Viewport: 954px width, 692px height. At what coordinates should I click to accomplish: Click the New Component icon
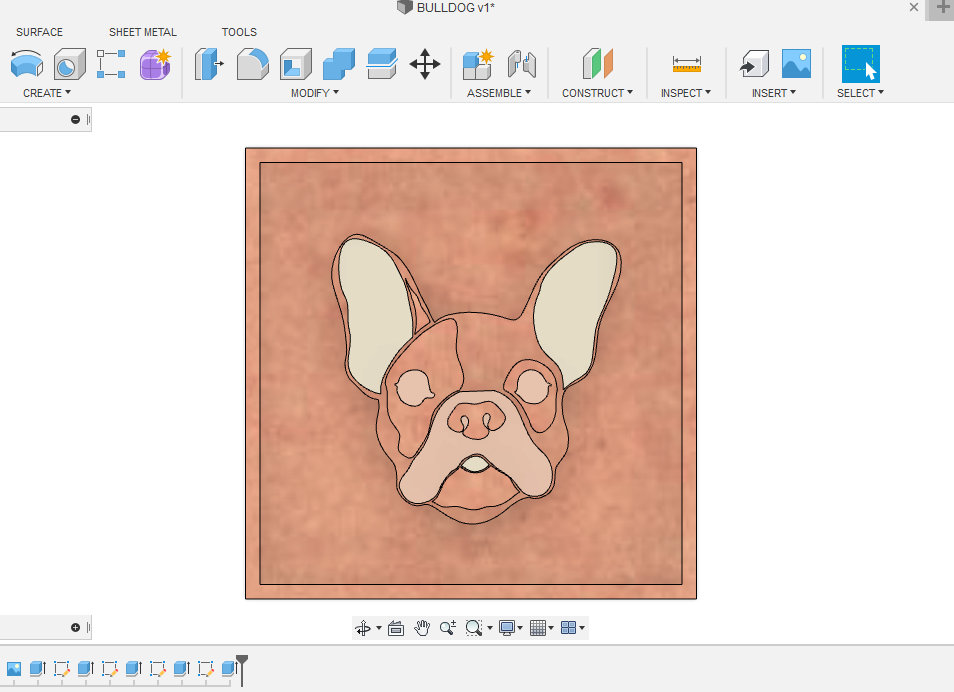(x=478, y=64)
